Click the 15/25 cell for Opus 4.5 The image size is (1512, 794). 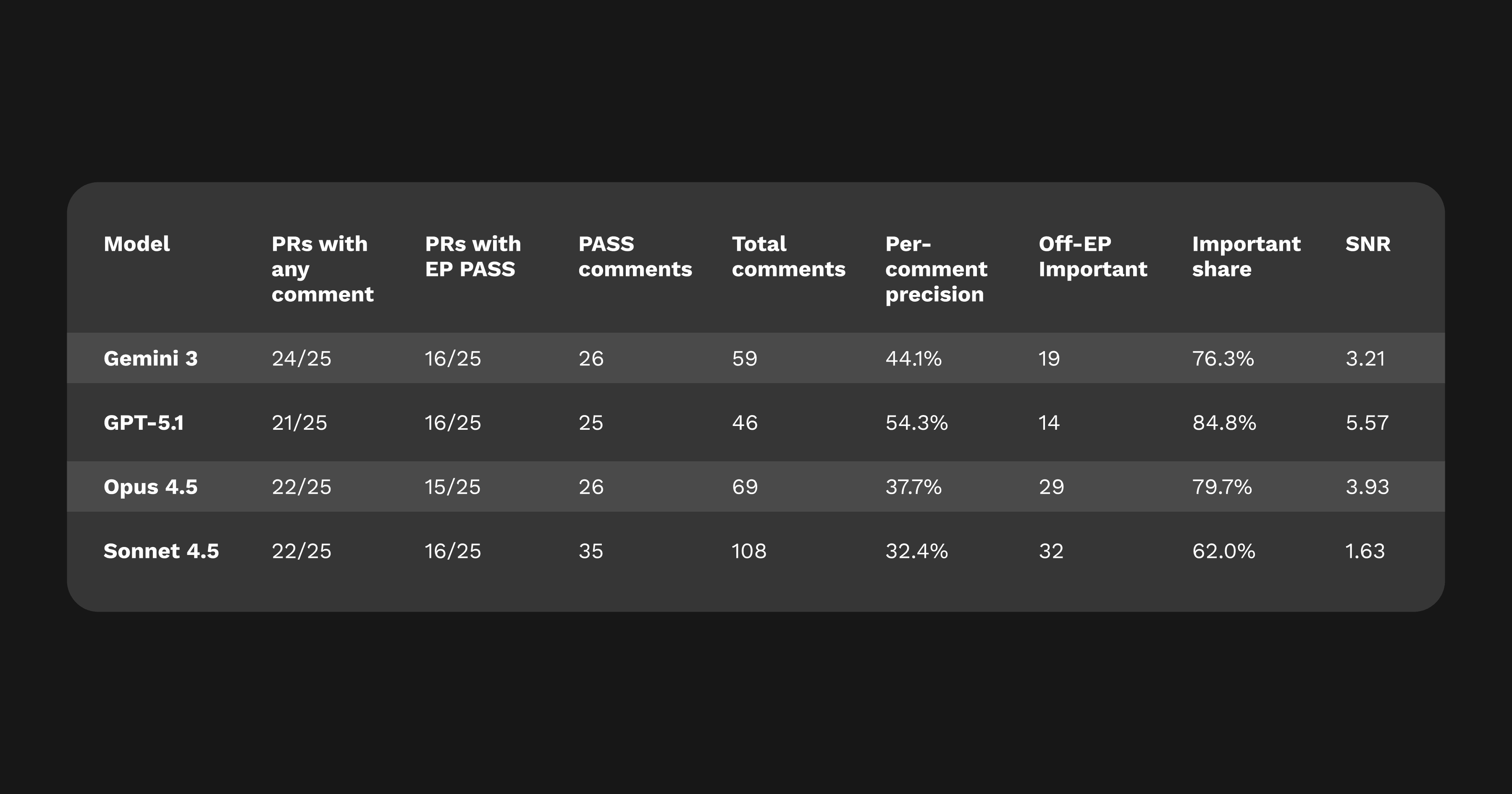coord(452,487)
